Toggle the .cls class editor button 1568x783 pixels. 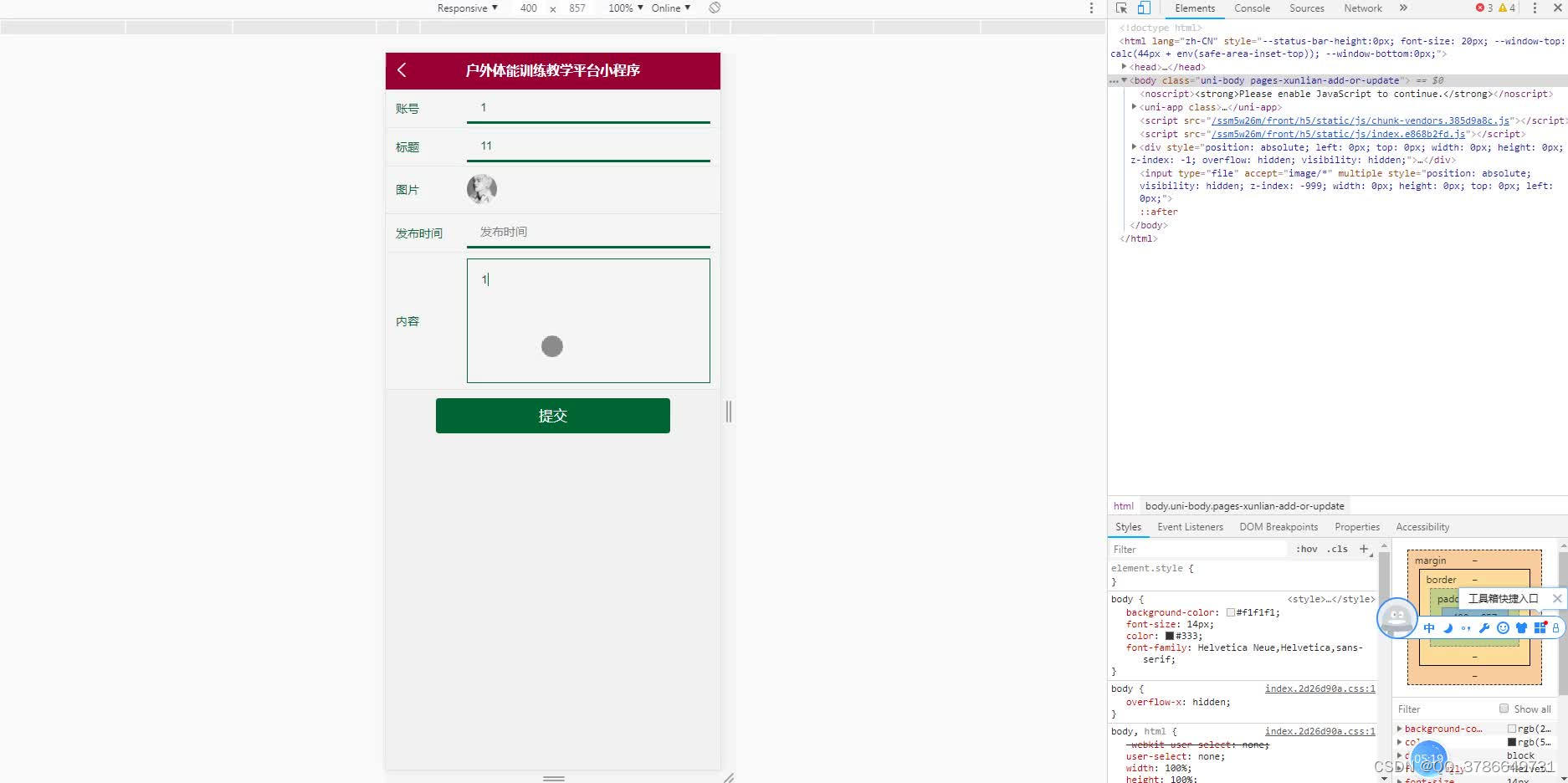click(1337, 549)
